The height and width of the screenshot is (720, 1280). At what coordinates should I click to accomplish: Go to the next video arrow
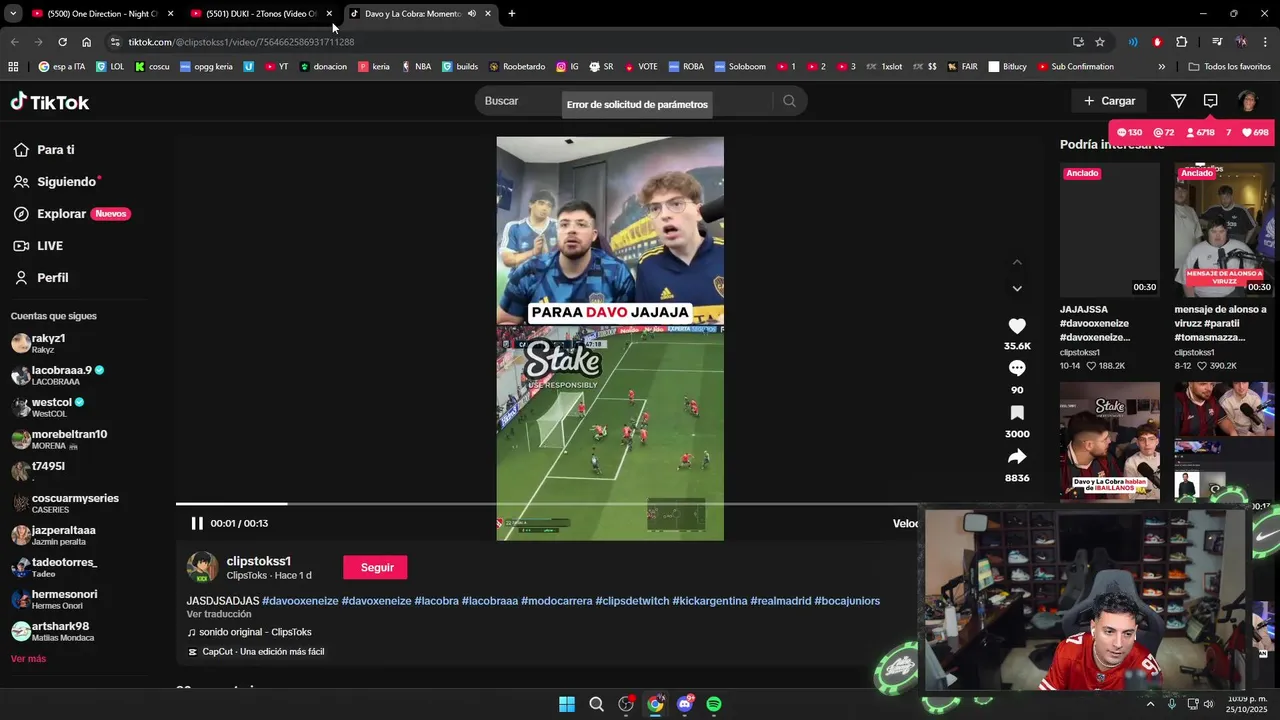[1017, 288]
